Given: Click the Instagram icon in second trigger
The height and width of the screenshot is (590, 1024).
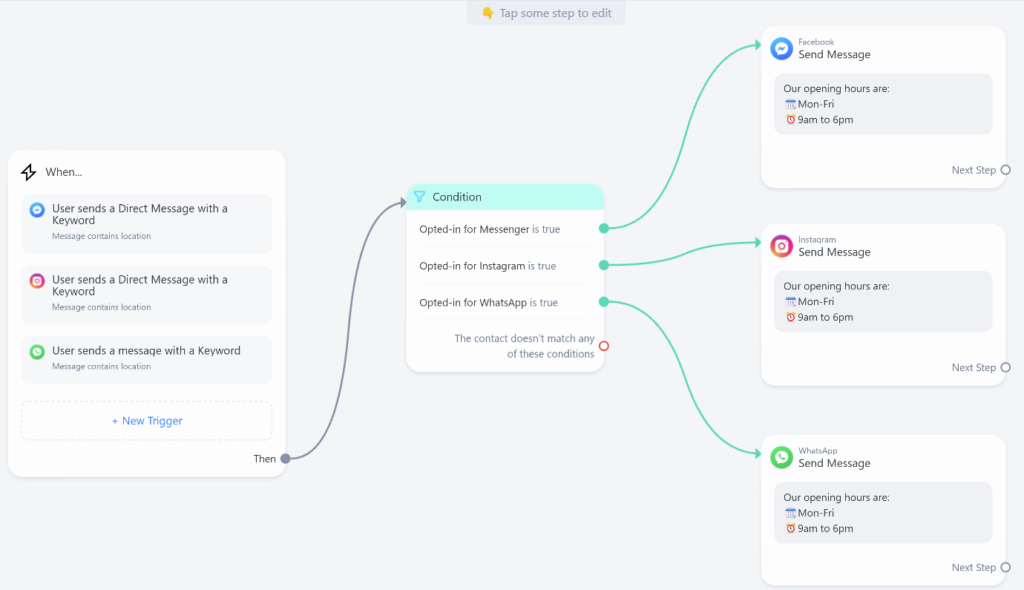Looking at the screenshot, I should [37, 281].
